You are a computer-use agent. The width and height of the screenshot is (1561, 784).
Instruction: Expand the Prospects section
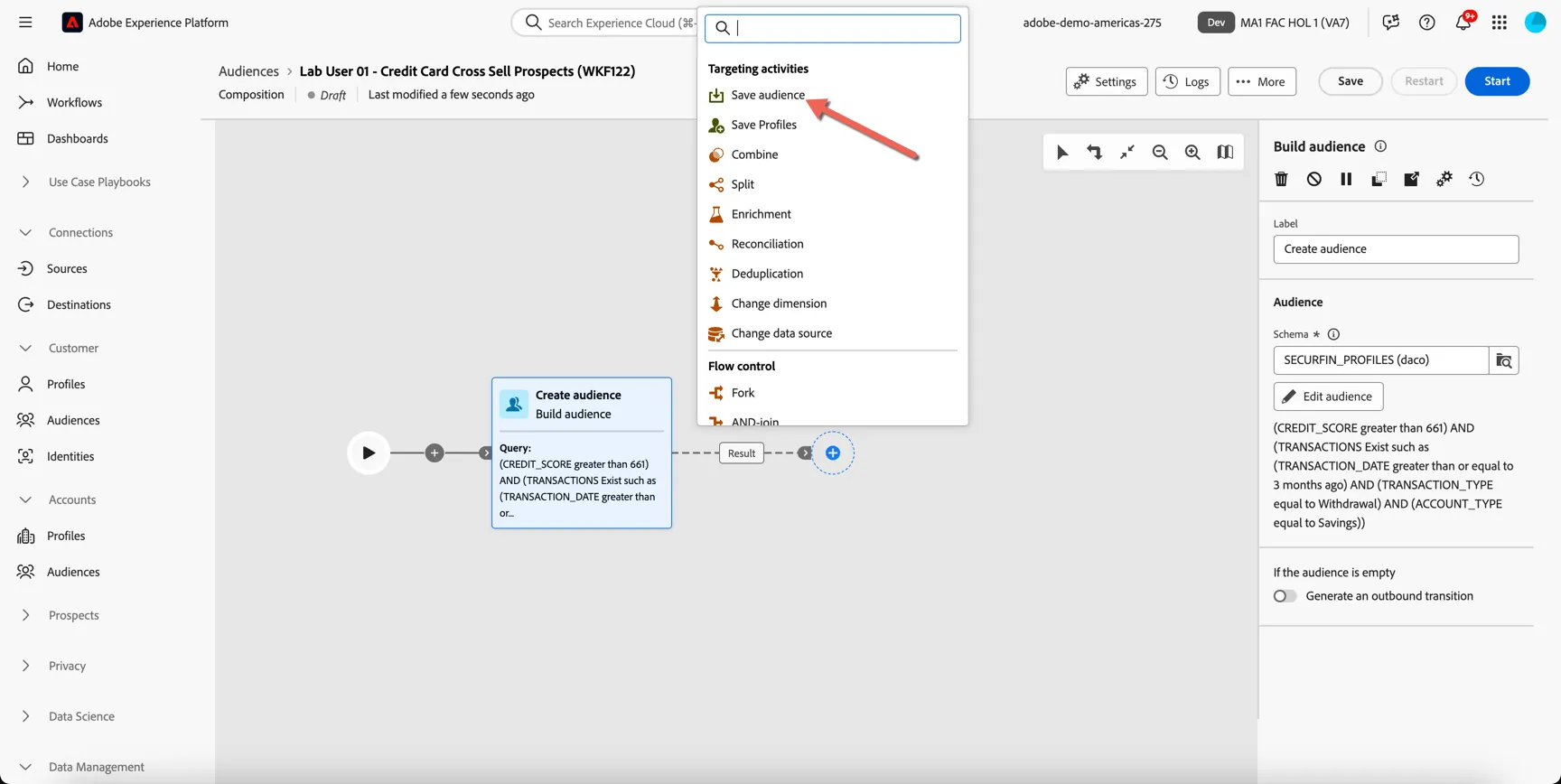pos(25,615)
